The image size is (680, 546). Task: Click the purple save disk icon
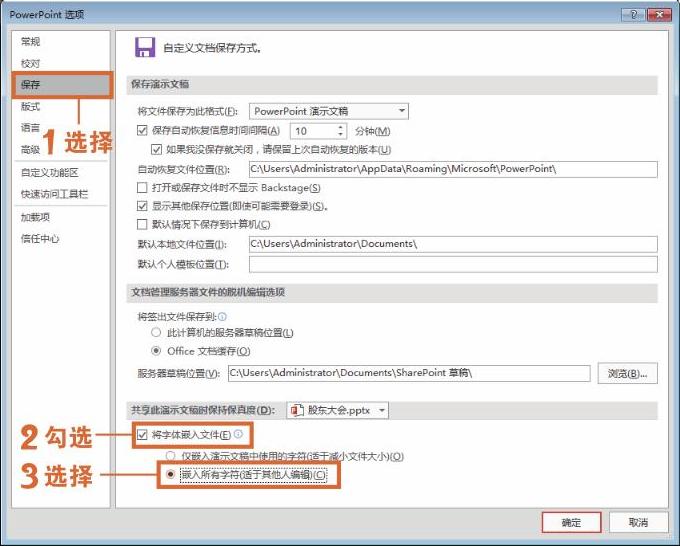145,47
